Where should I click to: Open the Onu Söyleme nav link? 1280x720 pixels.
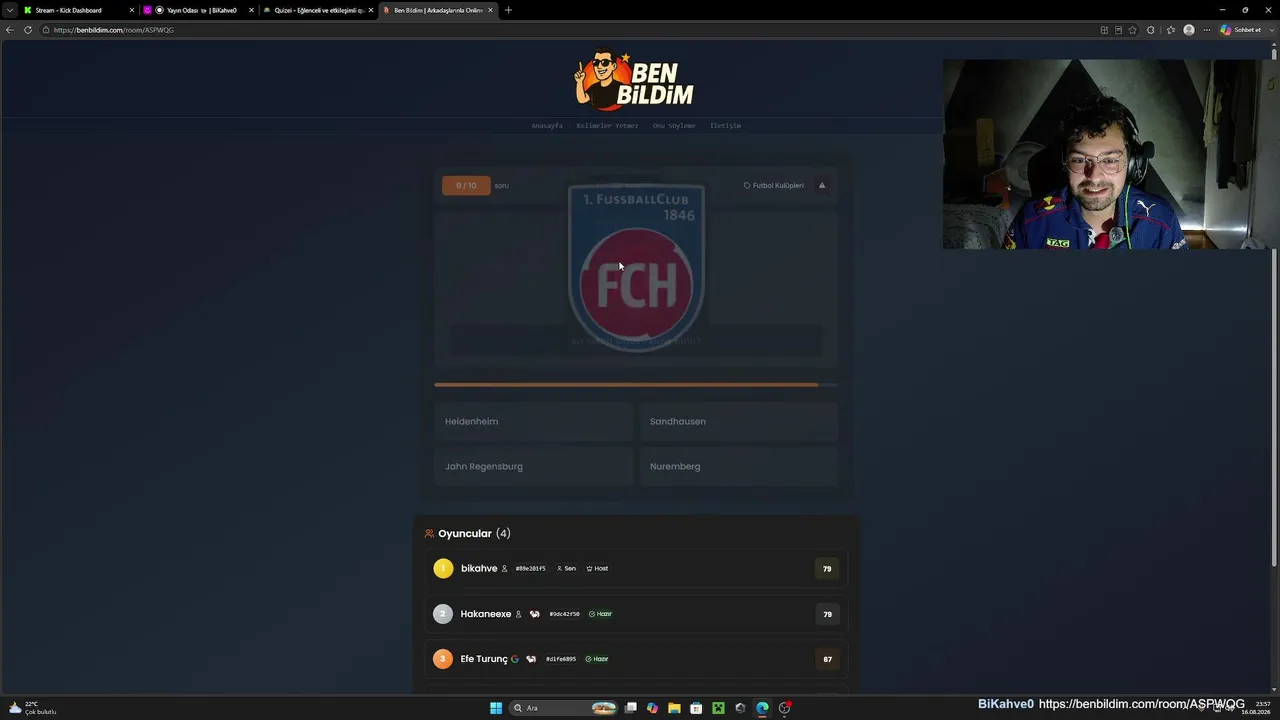[x=674, y=126]
